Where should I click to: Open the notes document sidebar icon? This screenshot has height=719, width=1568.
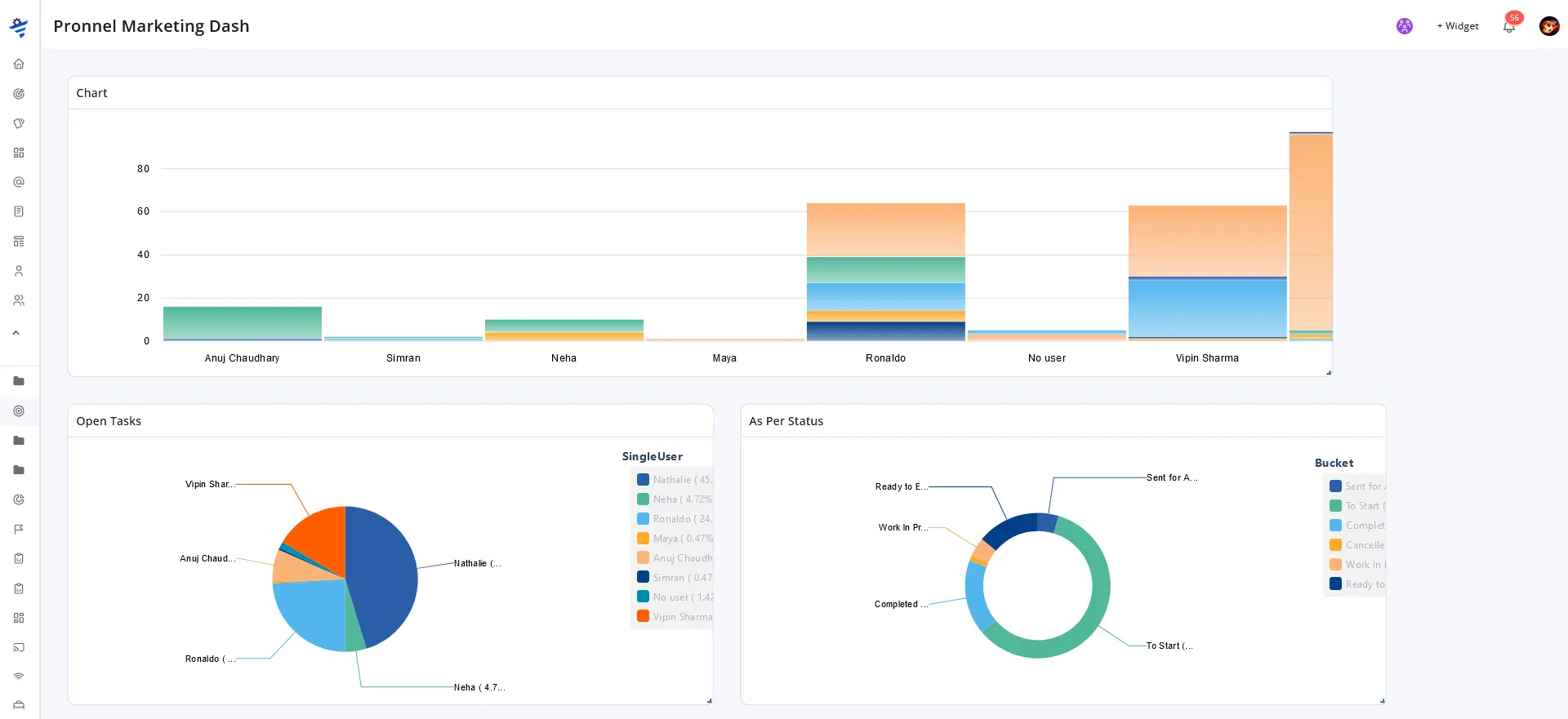[19, 211]
